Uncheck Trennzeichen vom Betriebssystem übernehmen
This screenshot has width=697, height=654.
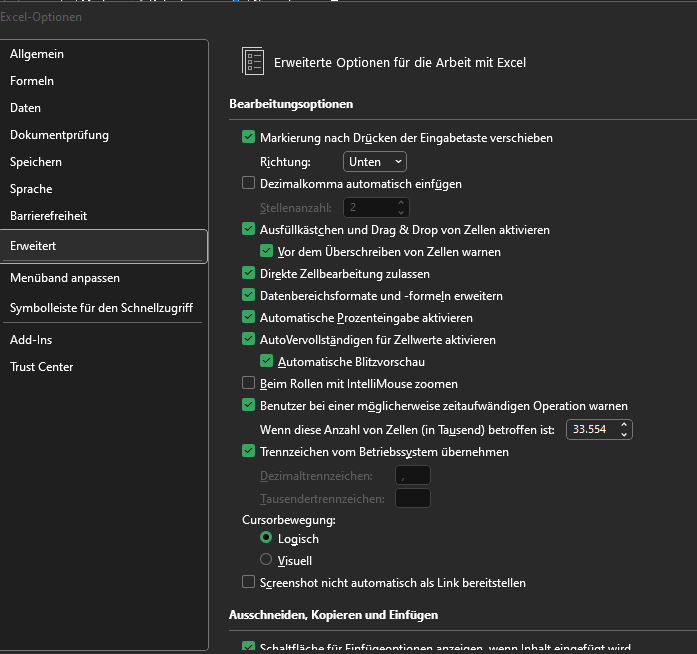pyautogui.click(x=248, y=451)
